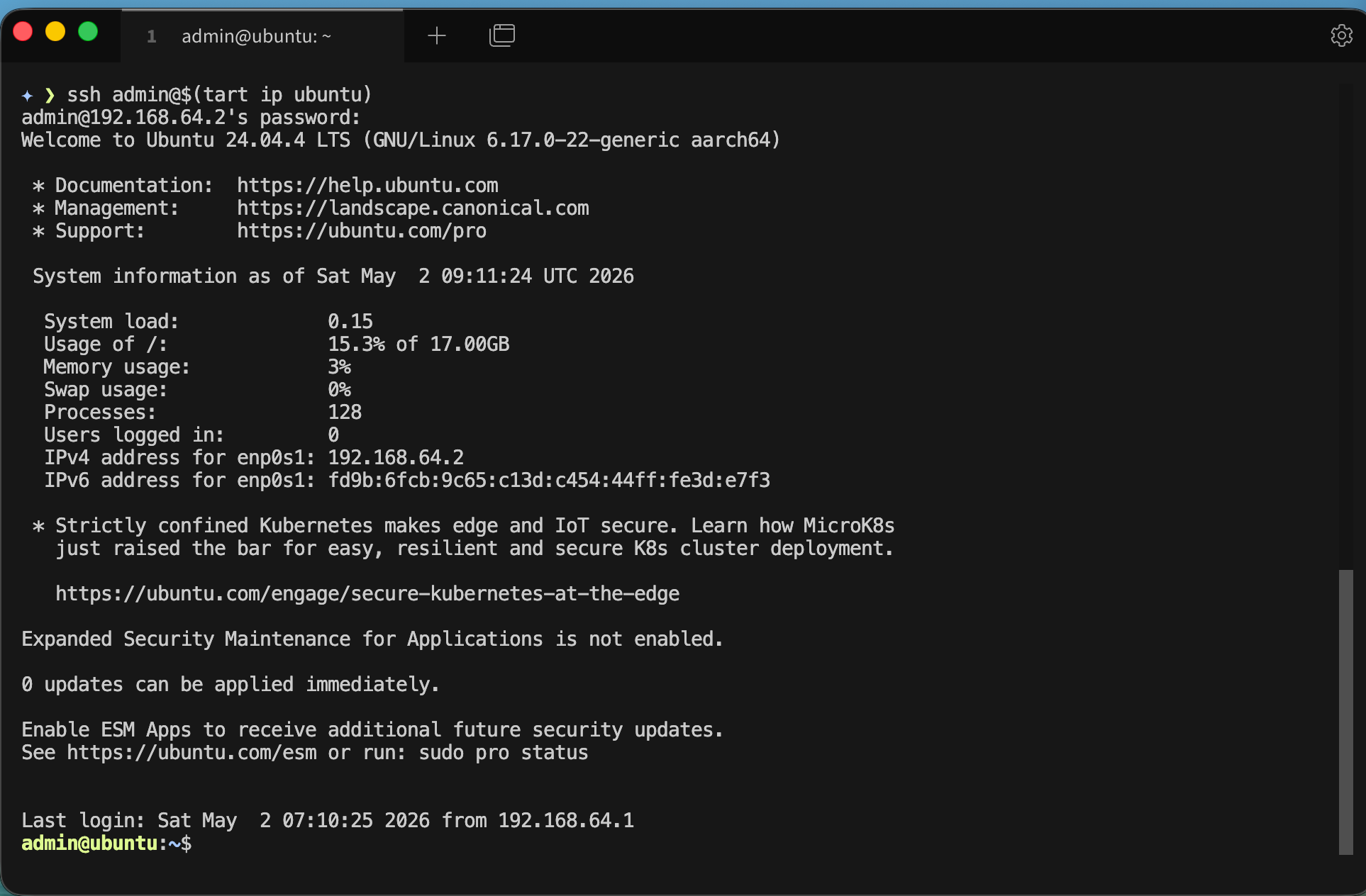Click the Enable ESM Apps line
1366x896 pixels.
coord(372,730)
